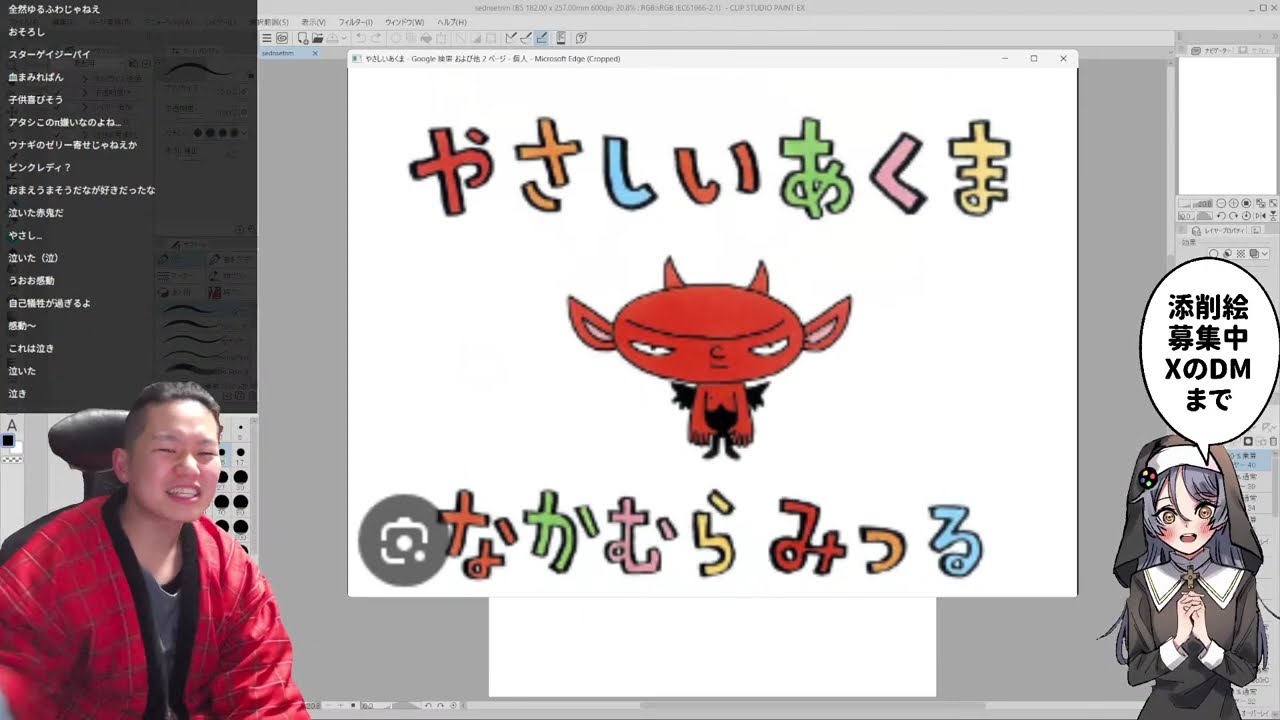The width and height of the screenshot is (1280, 720).
Task: Close the sednsetnm canvas tab
Action: [315, 53]
